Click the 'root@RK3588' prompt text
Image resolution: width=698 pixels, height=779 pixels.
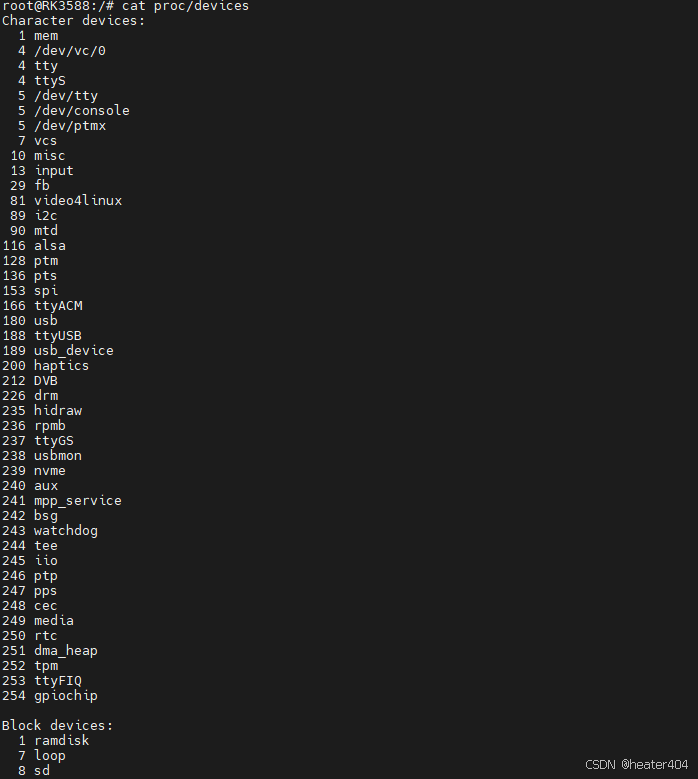[46, 6]
